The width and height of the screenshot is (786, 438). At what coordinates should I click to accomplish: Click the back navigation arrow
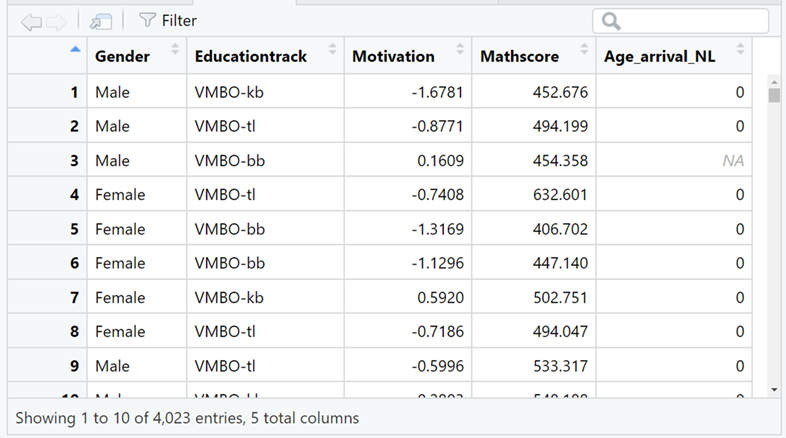click(31, 20)
